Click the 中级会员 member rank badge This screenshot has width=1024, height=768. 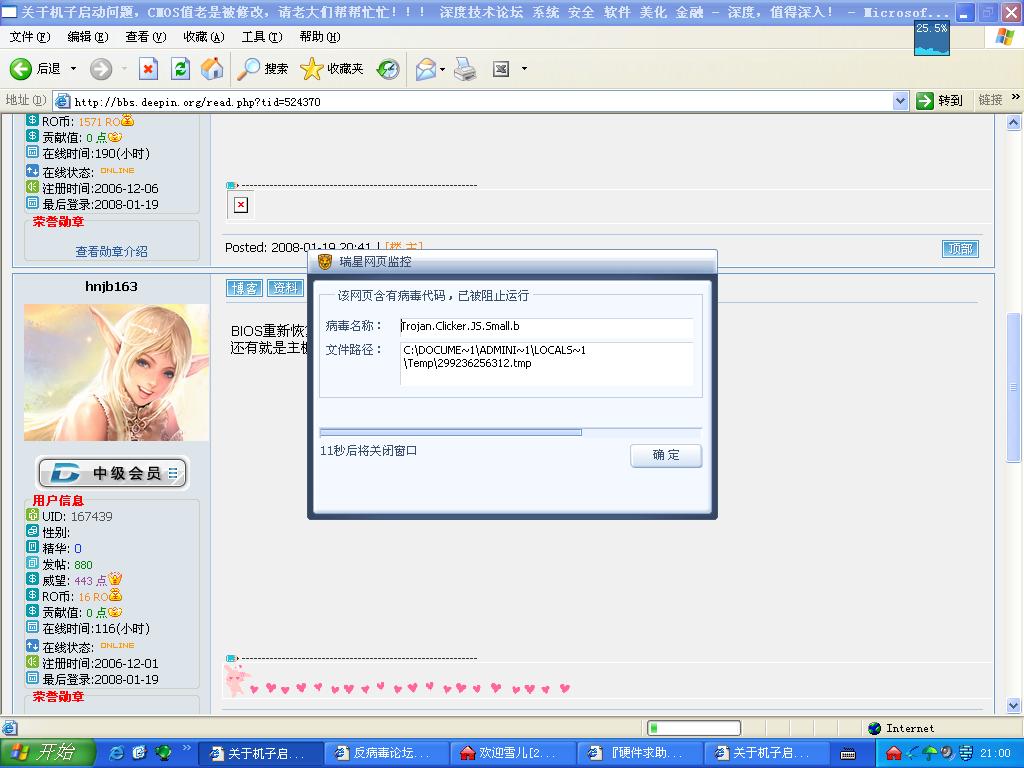[112, 473]
